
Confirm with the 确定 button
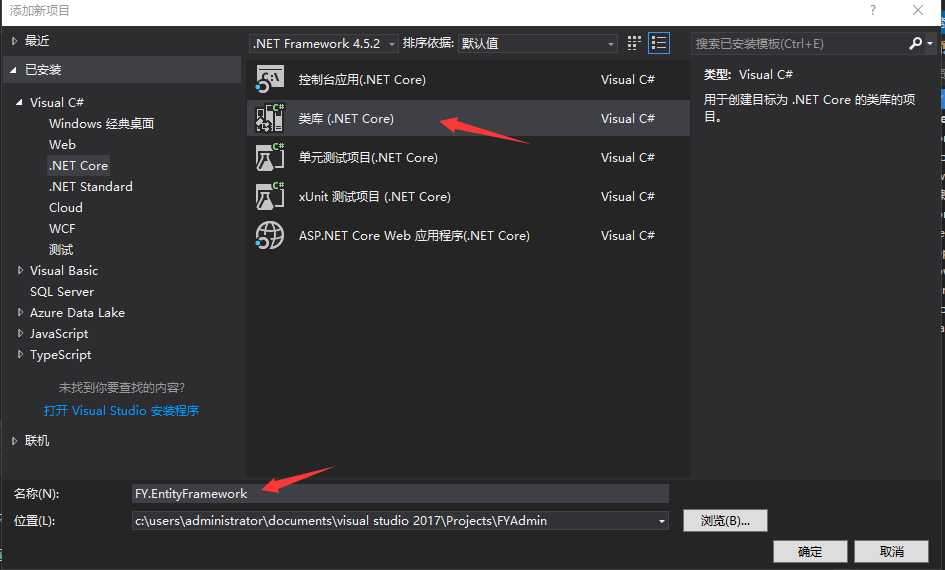click(810, 551)
